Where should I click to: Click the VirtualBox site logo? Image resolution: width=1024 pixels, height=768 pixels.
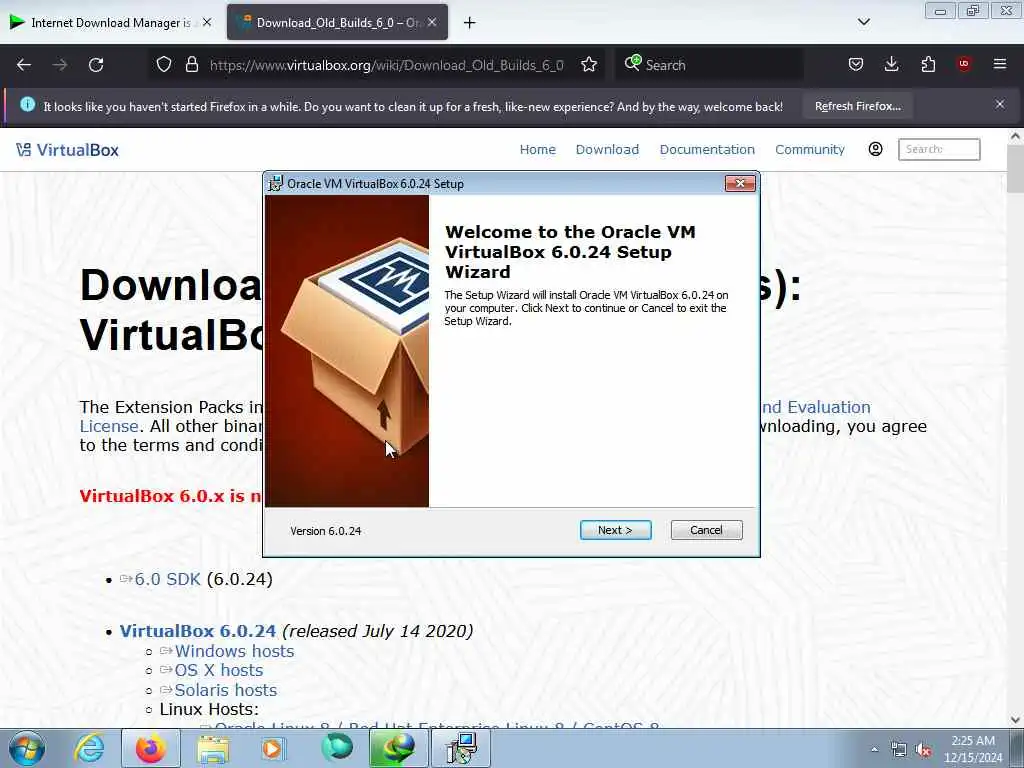68,150
